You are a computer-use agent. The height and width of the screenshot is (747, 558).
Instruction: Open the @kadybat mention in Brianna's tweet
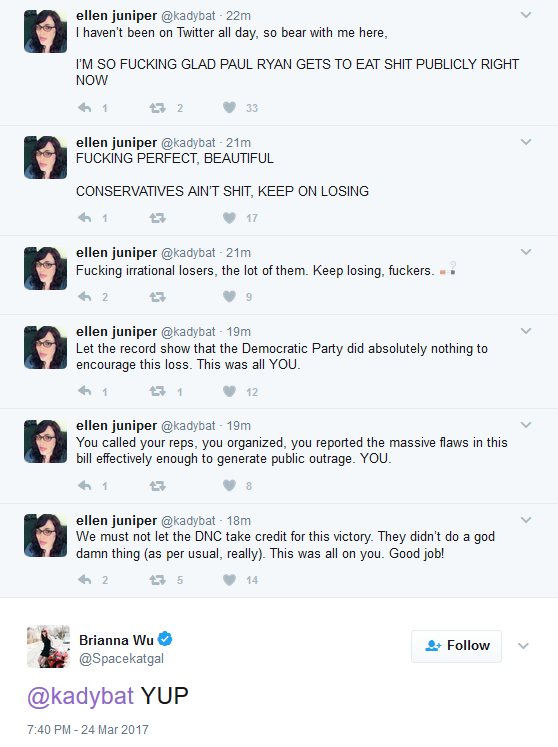pyautogui.click(x=80, y=696)
